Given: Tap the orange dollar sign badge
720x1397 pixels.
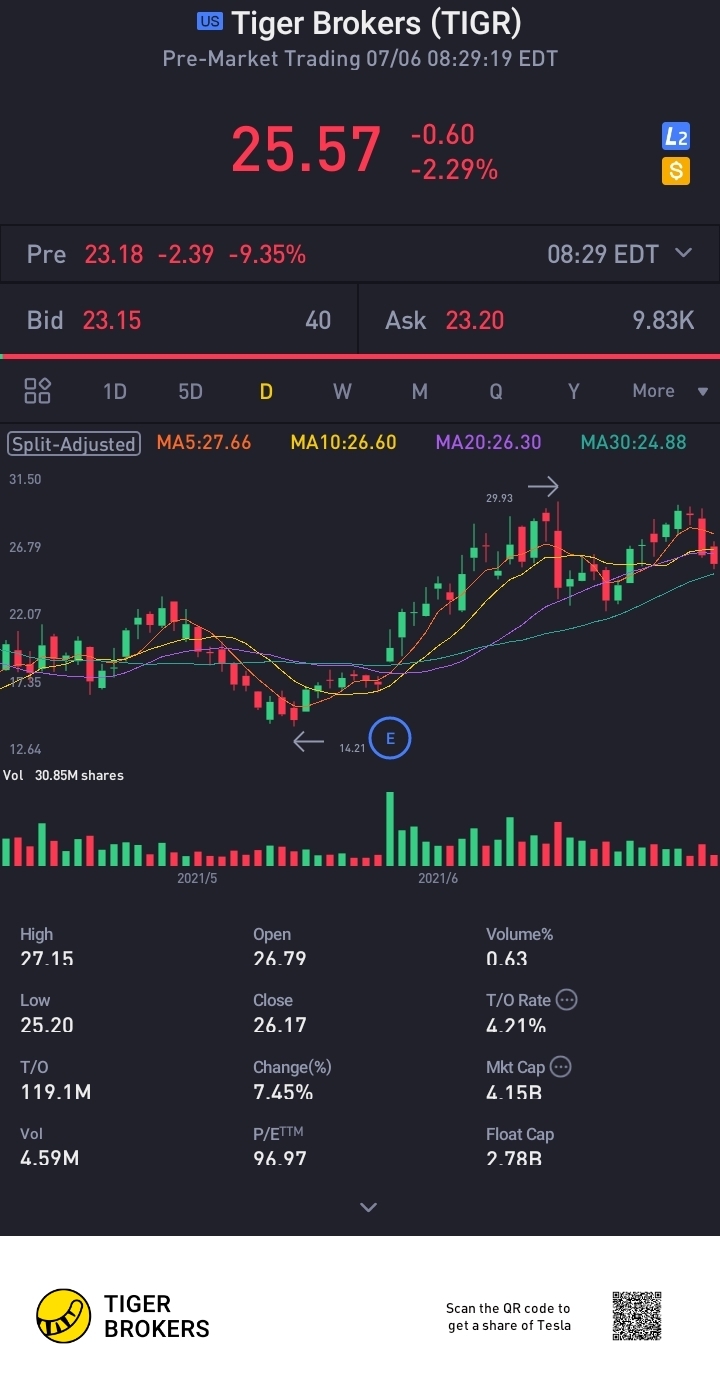Looking at the screenshot, I should (676, 171).
